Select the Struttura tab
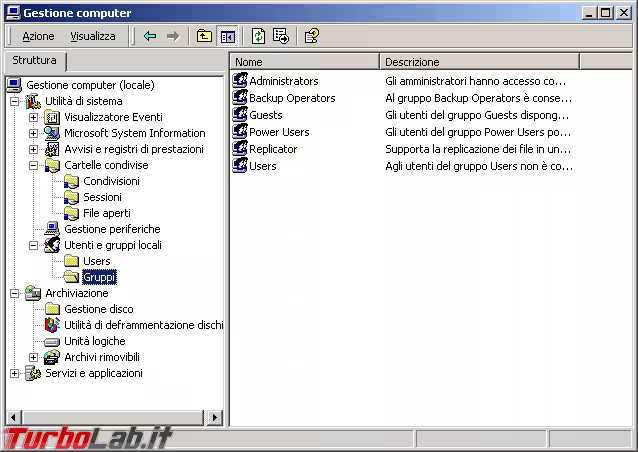This screenshot has height=452, width=638. click(x=35, y=61)
